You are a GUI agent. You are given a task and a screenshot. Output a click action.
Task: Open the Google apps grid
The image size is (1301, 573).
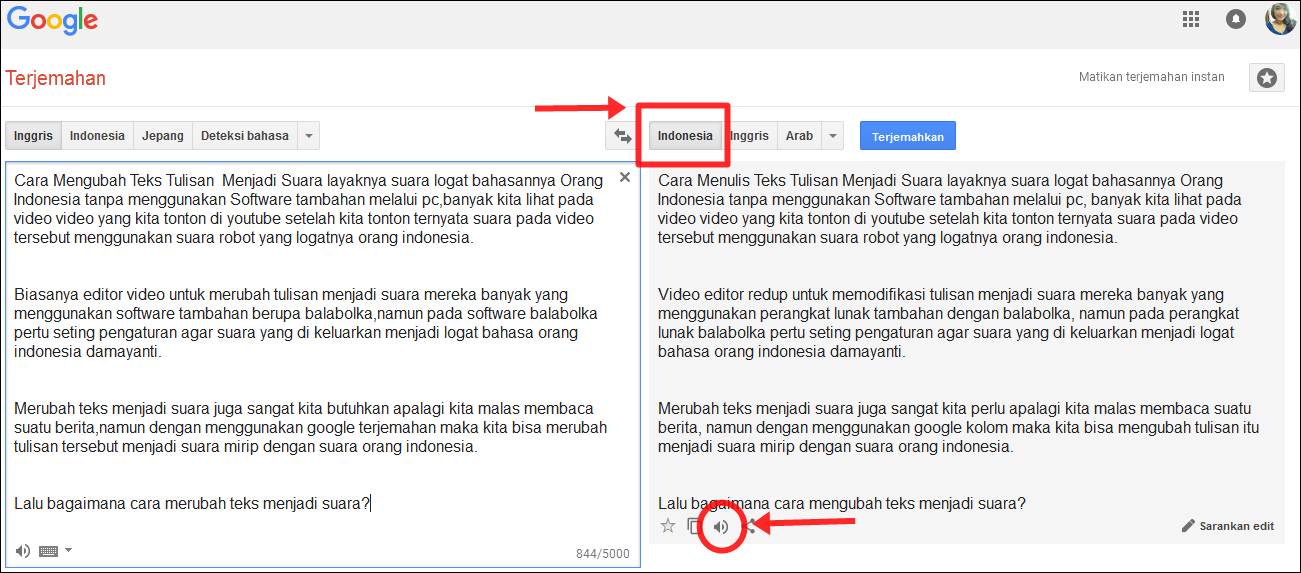coord(1190,19)
